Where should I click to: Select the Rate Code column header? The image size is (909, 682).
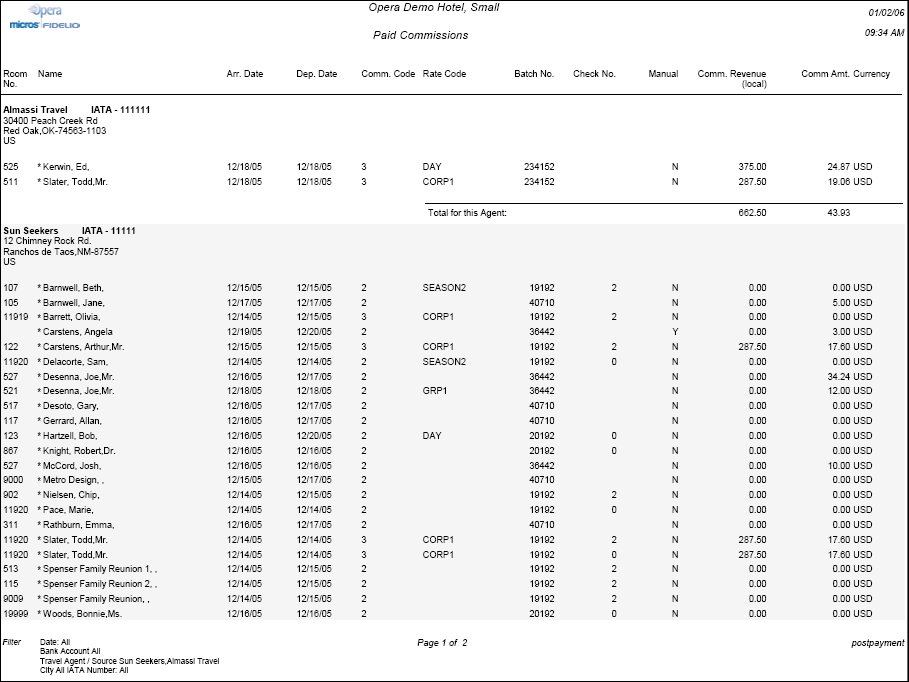(x=444, y=74)
